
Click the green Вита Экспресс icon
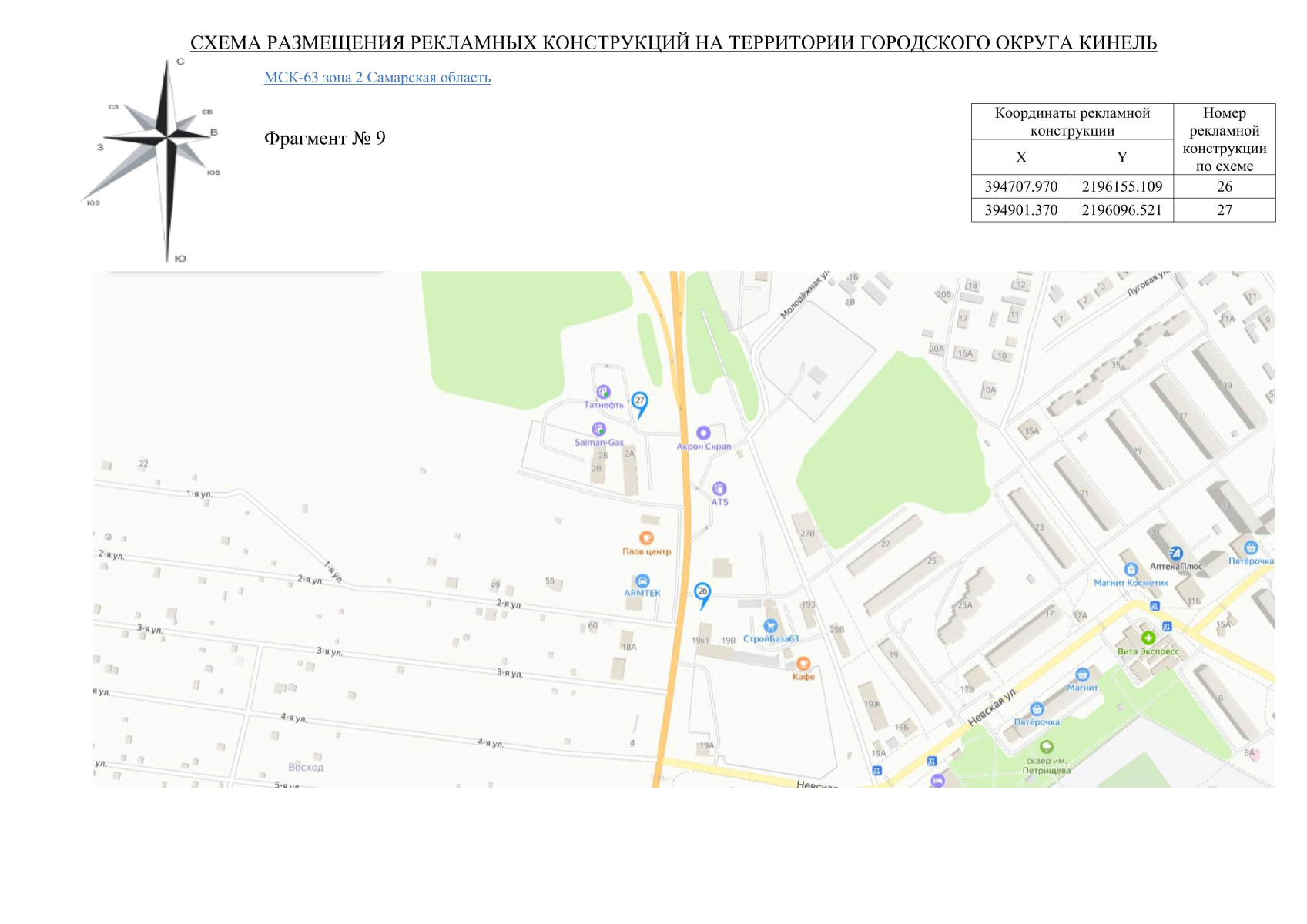[1148, 638]
